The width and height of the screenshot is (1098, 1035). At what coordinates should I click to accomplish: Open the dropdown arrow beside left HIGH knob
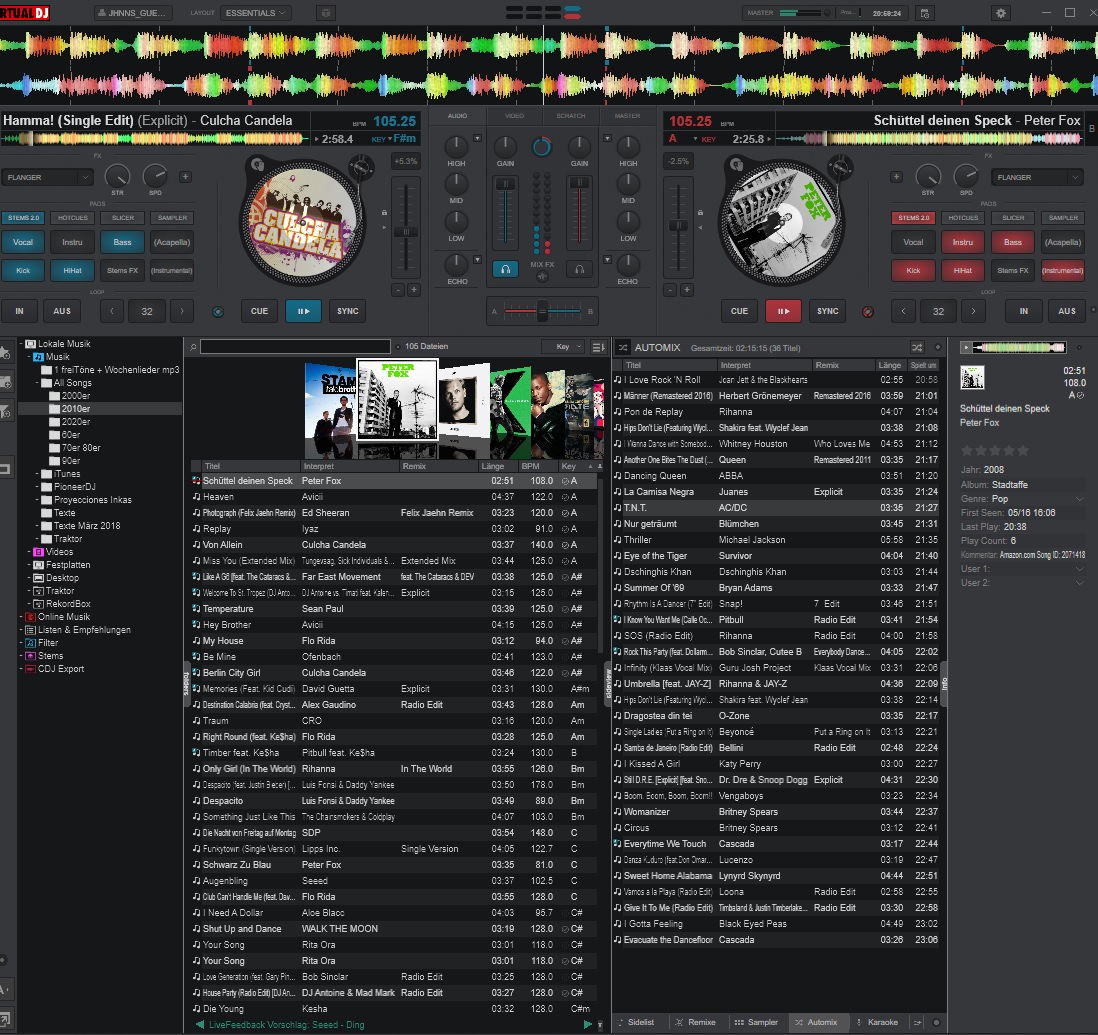478,138
